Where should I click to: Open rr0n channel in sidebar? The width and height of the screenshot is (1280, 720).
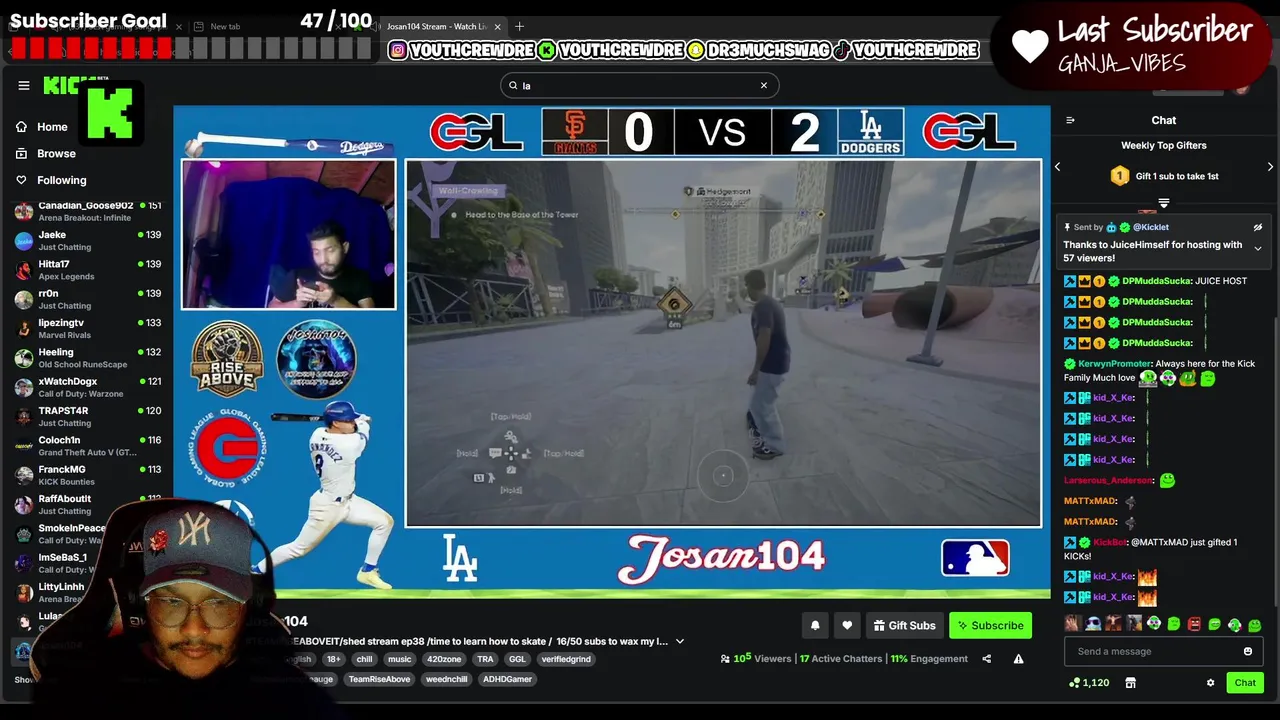(87, 299)
